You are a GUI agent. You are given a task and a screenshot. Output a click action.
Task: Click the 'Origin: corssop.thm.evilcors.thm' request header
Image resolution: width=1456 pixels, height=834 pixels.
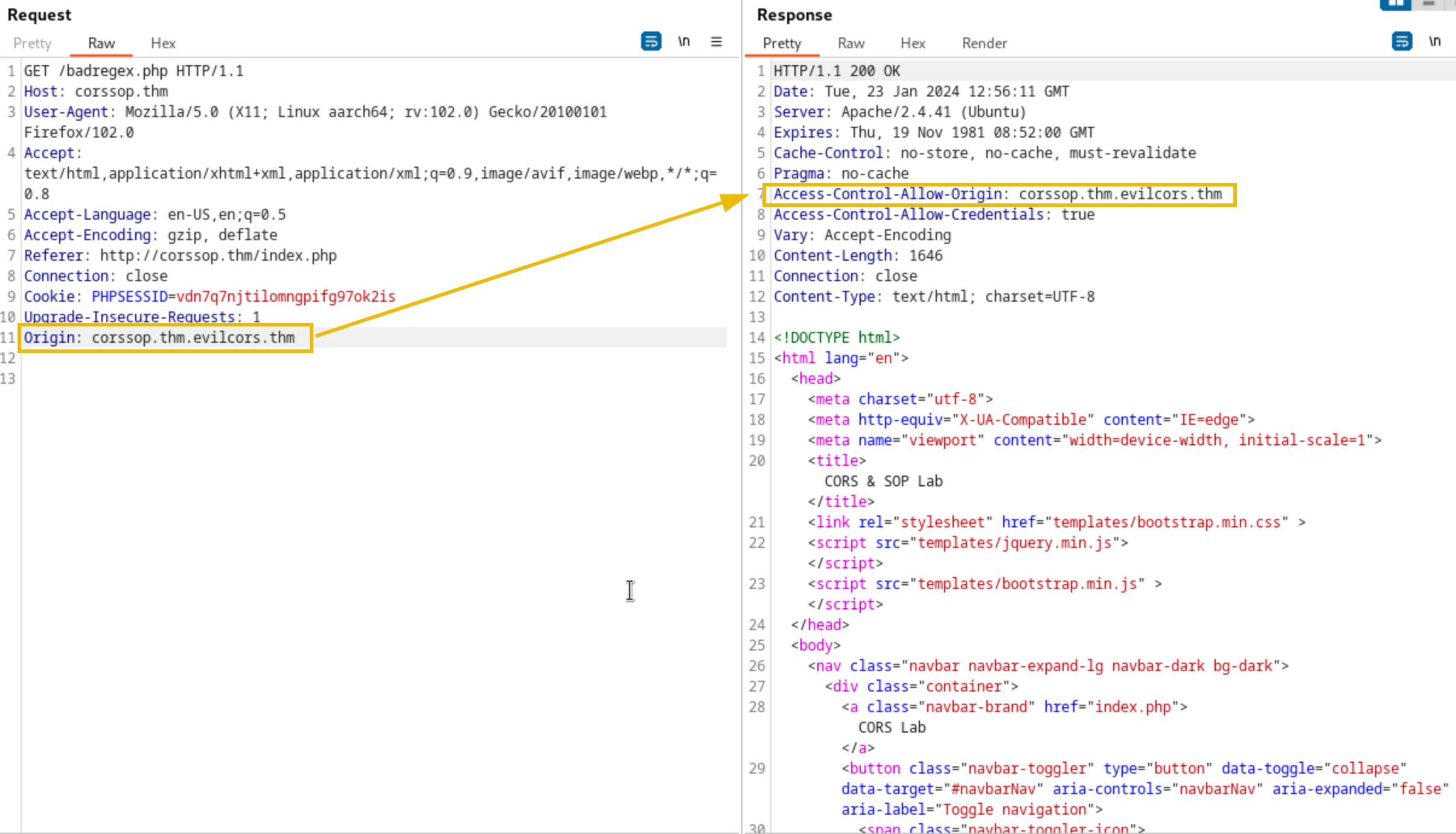tap(159, 338)
